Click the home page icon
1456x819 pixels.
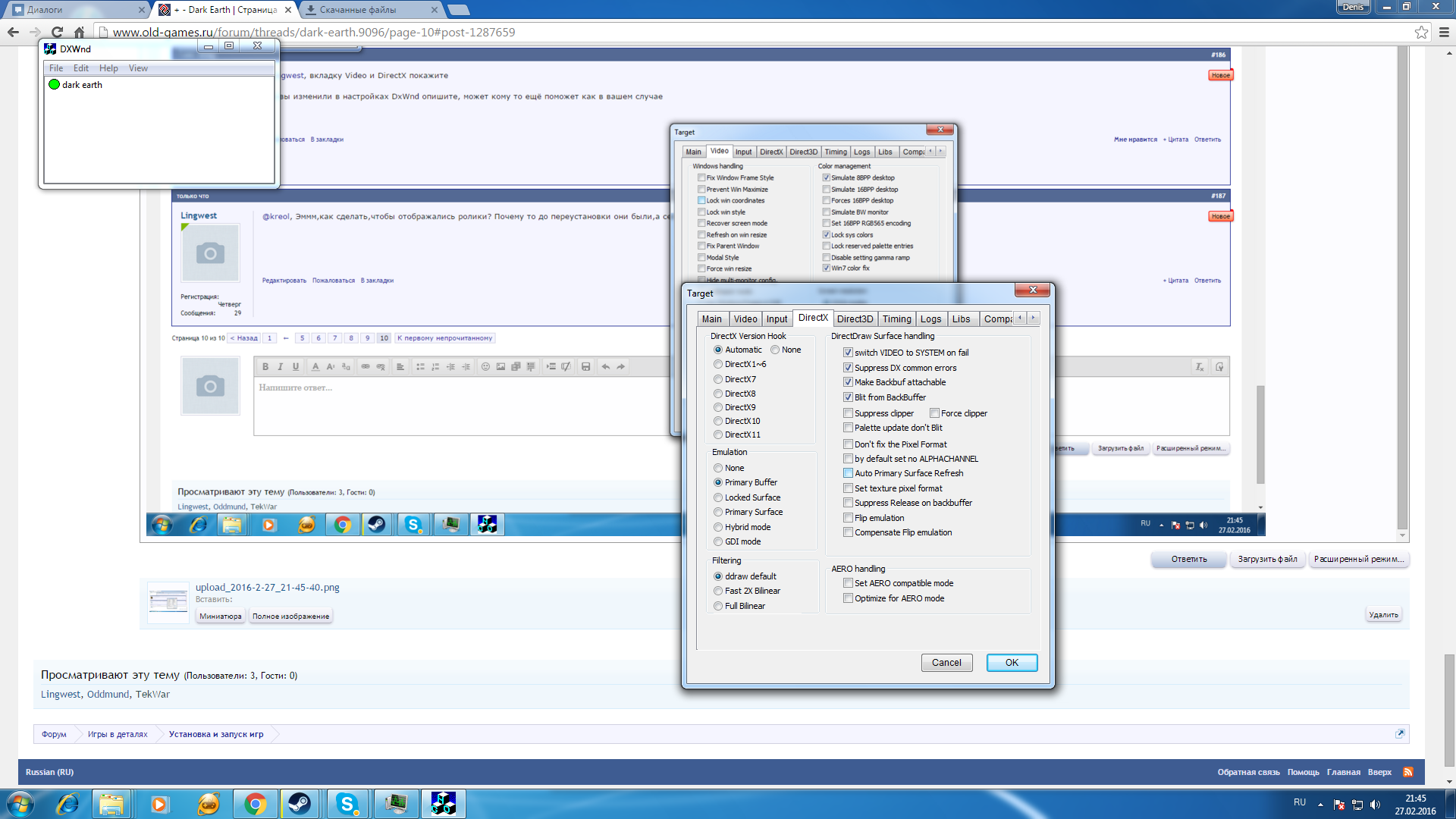pos(79,32)
